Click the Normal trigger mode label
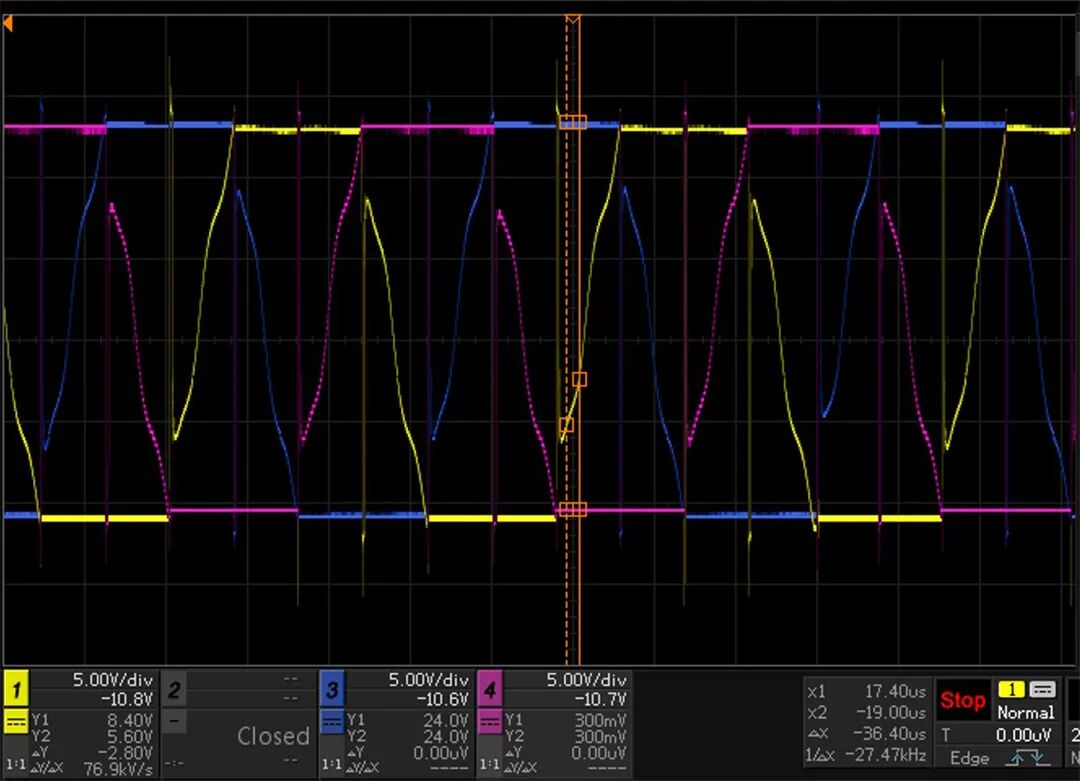 pyautogui.click(x=1026, y=712)
